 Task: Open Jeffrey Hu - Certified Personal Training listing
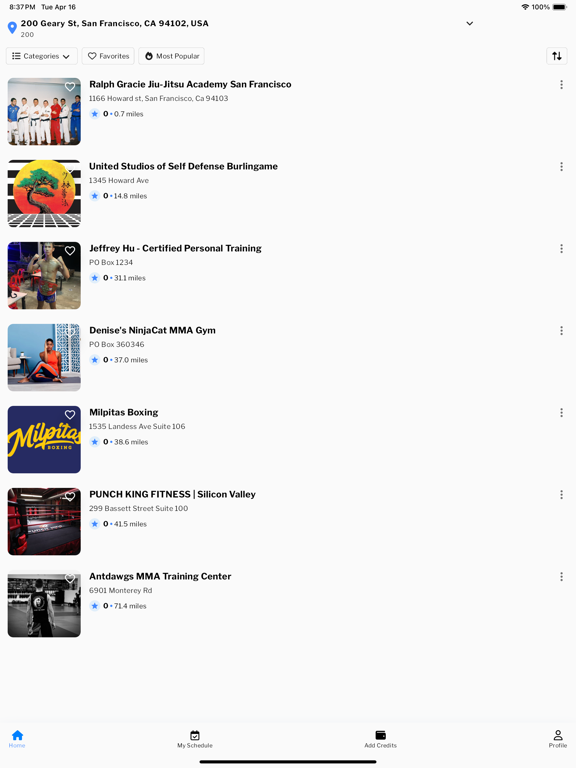(x=175, y=248)
